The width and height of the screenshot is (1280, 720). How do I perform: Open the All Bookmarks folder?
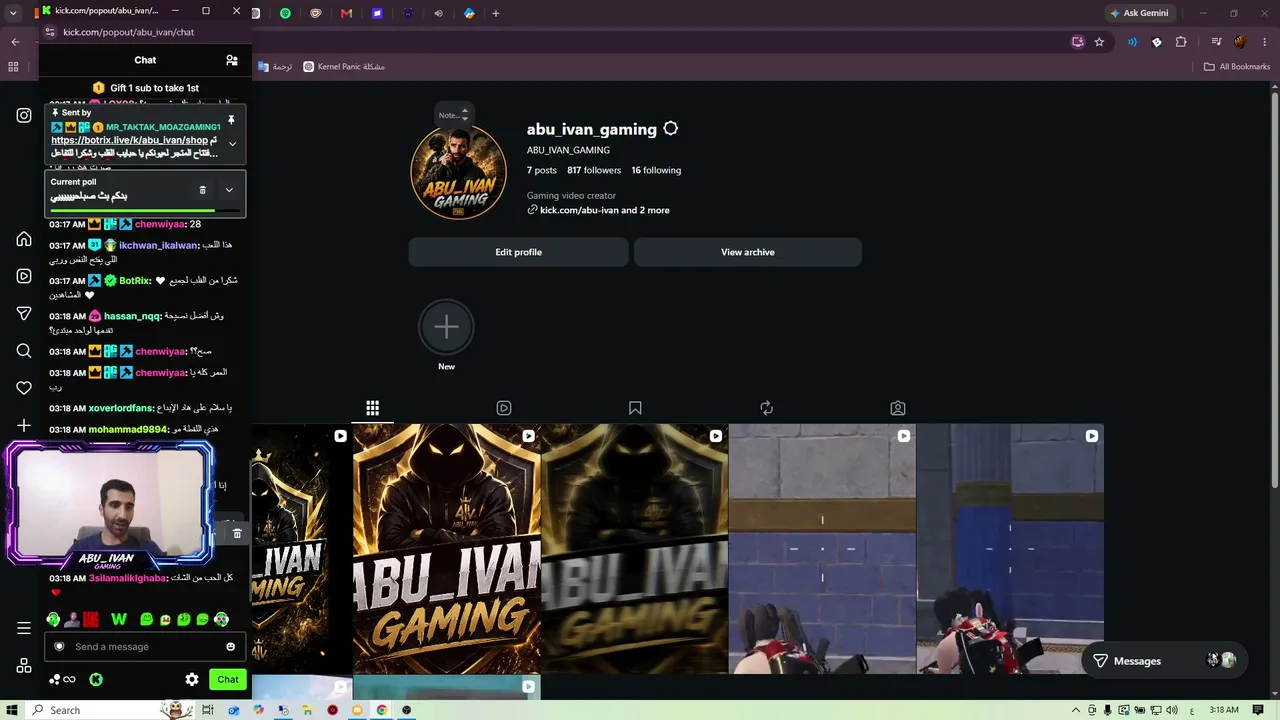(x=1237, y=67)
